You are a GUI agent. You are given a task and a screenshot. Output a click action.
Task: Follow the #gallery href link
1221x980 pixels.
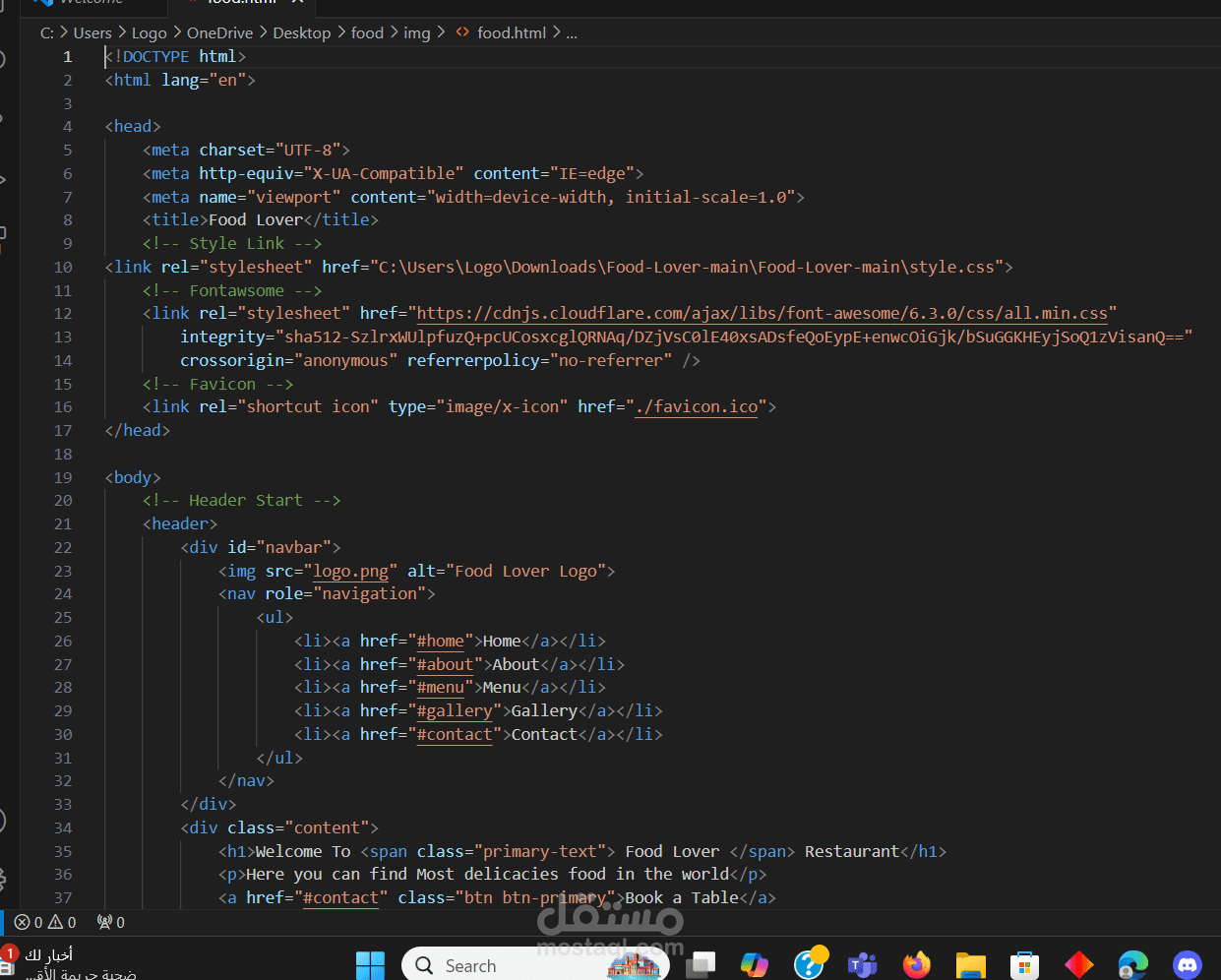click(x=455, y=710)
